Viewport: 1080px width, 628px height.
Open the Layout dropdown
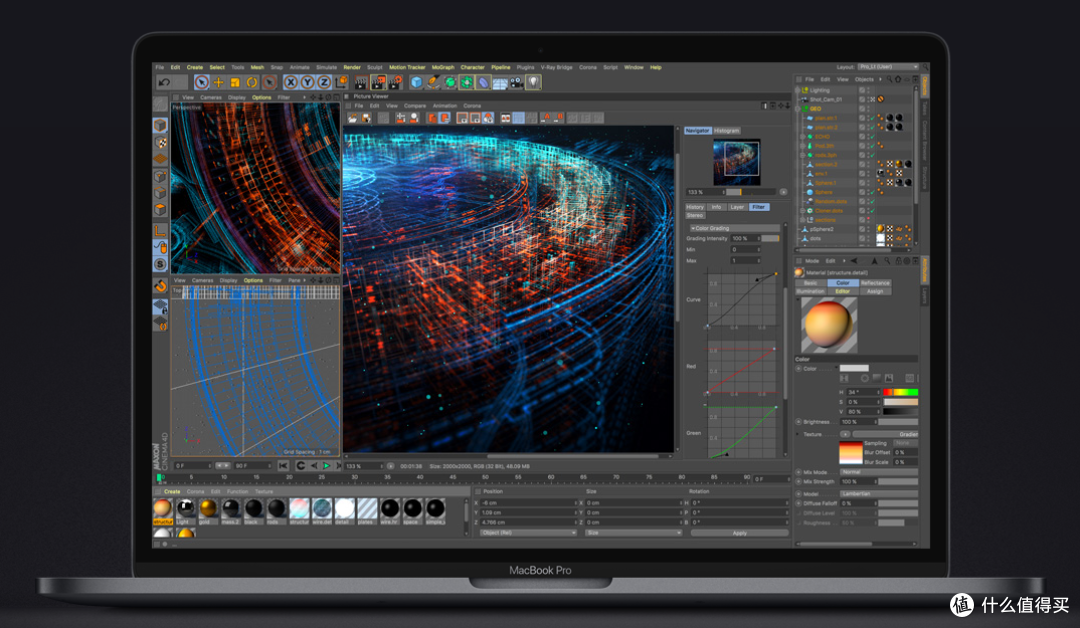888,67
